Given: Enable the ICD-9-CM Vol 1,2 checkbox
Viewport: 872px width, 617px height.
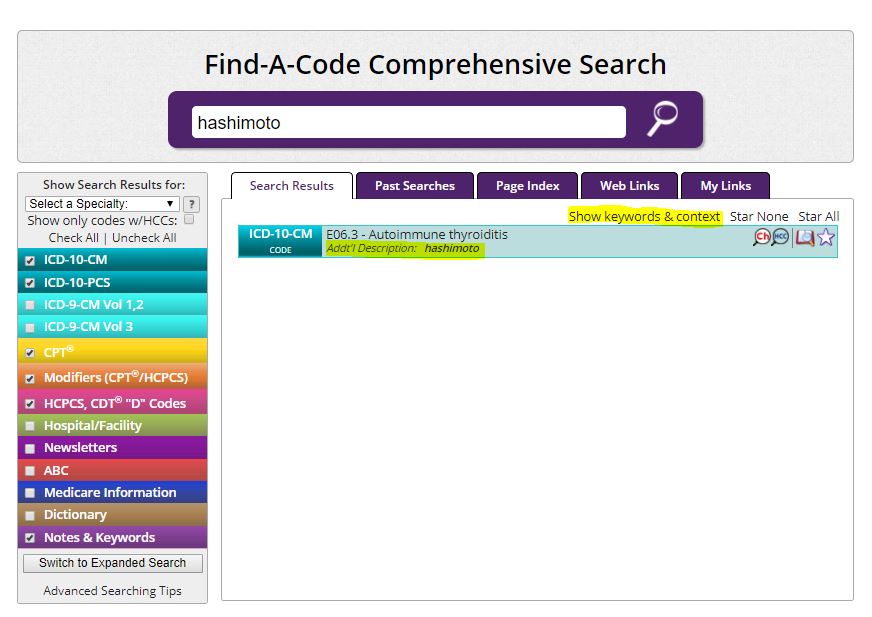Looking at the screenshot, I should [30, 305].
